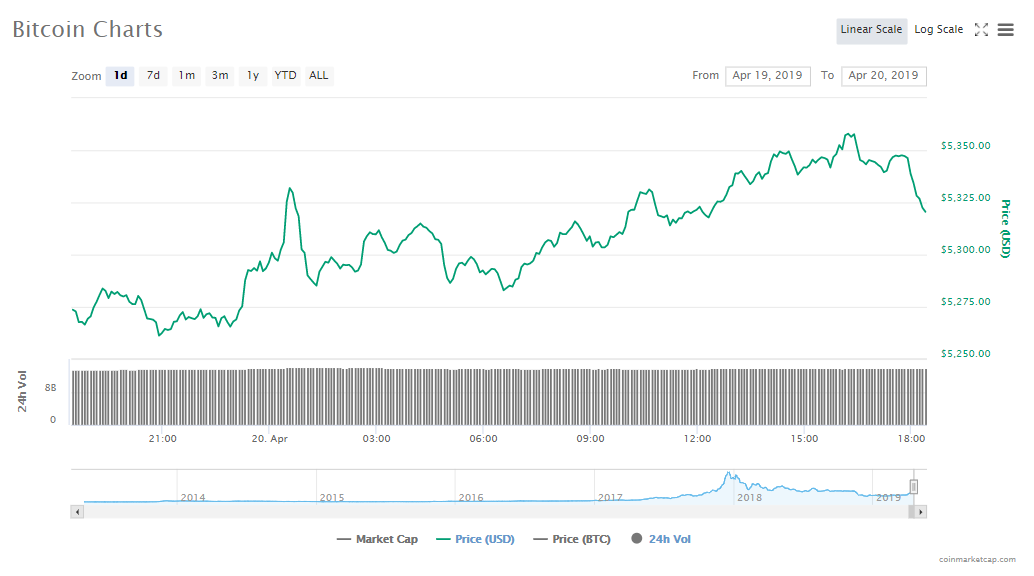Screen dimensions: 1034x576
Task: Select the 1y zoom option
Action: coord(253,76)
